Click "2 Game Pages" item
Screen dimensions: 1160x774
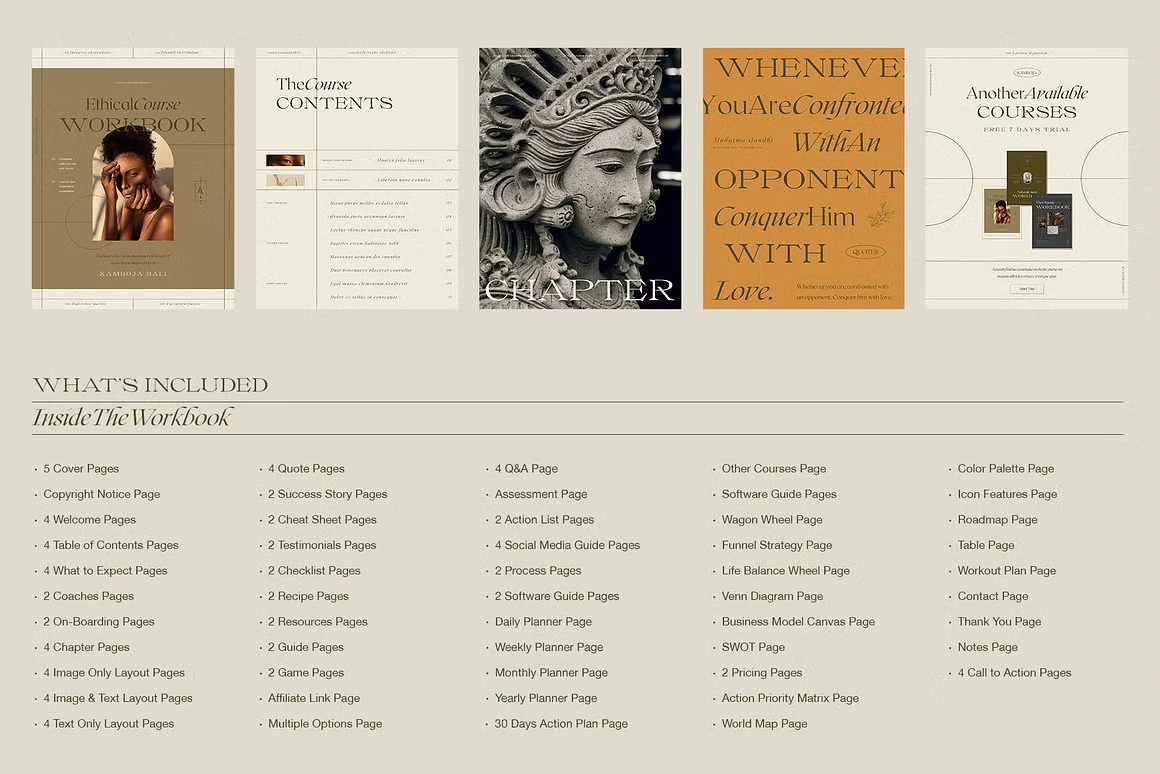point(306,673)
